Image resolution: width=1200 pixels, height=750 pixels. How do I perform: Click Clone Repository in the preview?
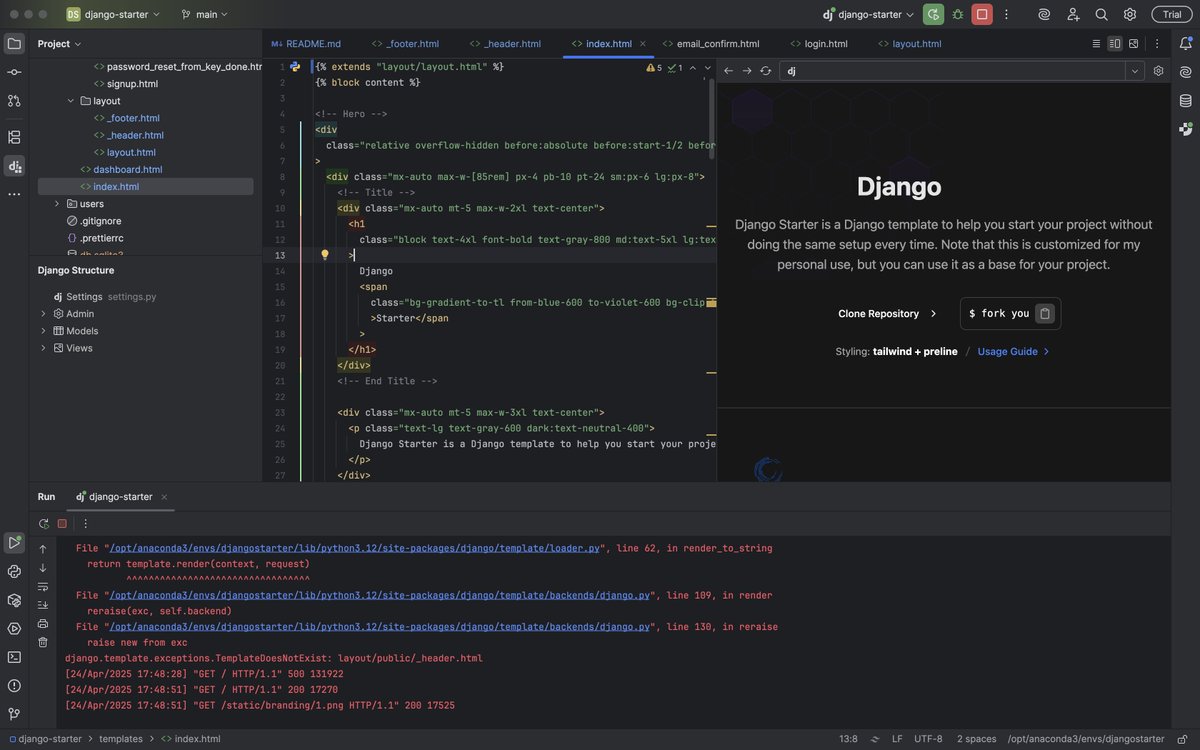click(x=888, y=313)
